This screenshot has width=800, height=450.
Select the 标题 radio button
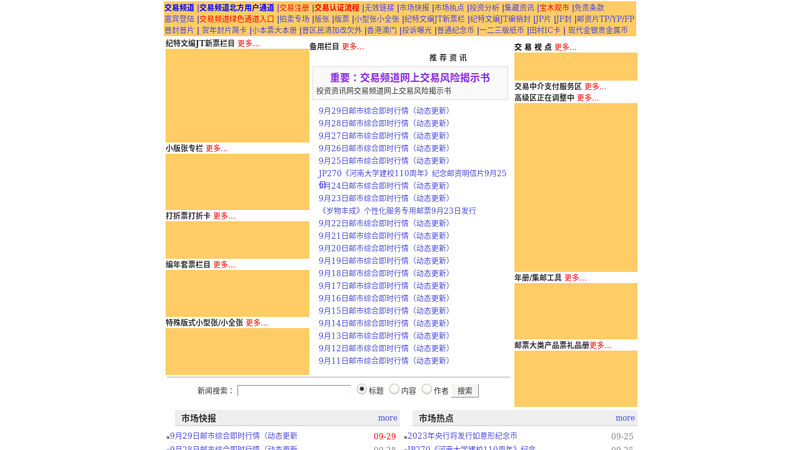pyautogui.click(x=362, y=389)
